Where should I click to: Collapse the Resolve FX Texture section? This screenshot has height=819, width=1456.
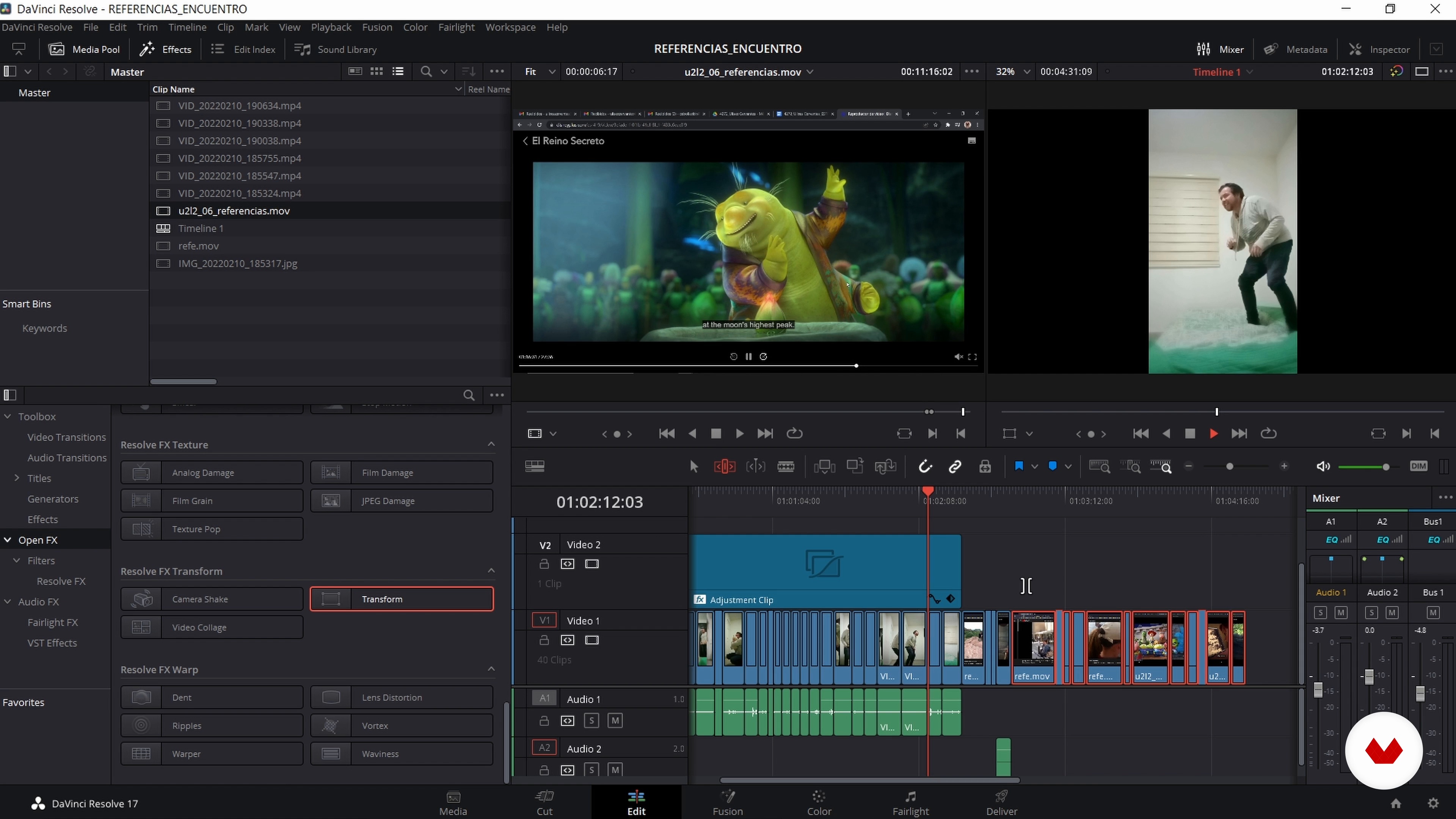491,444
